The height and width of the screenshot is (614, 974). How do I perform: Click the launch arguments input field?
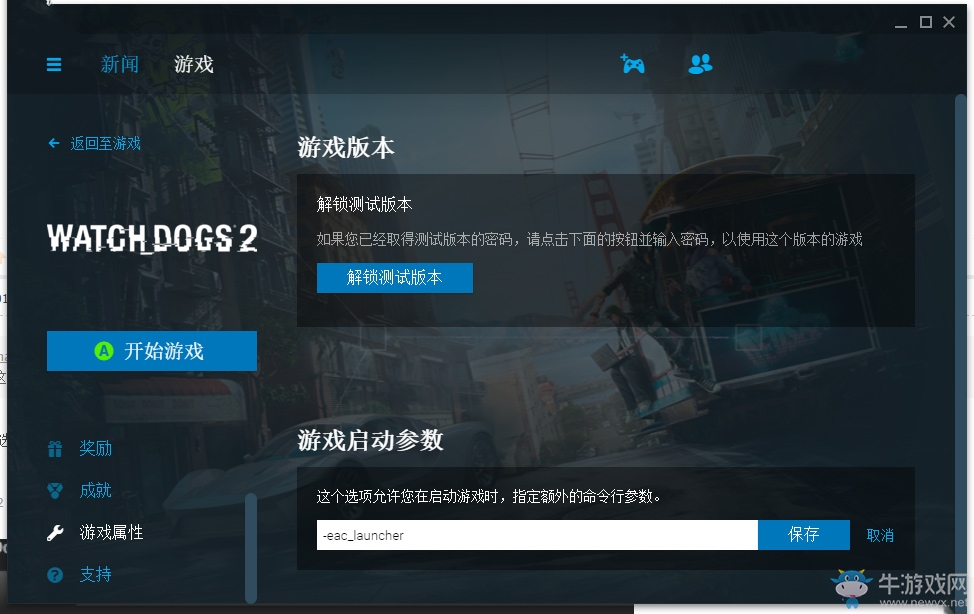537,535
